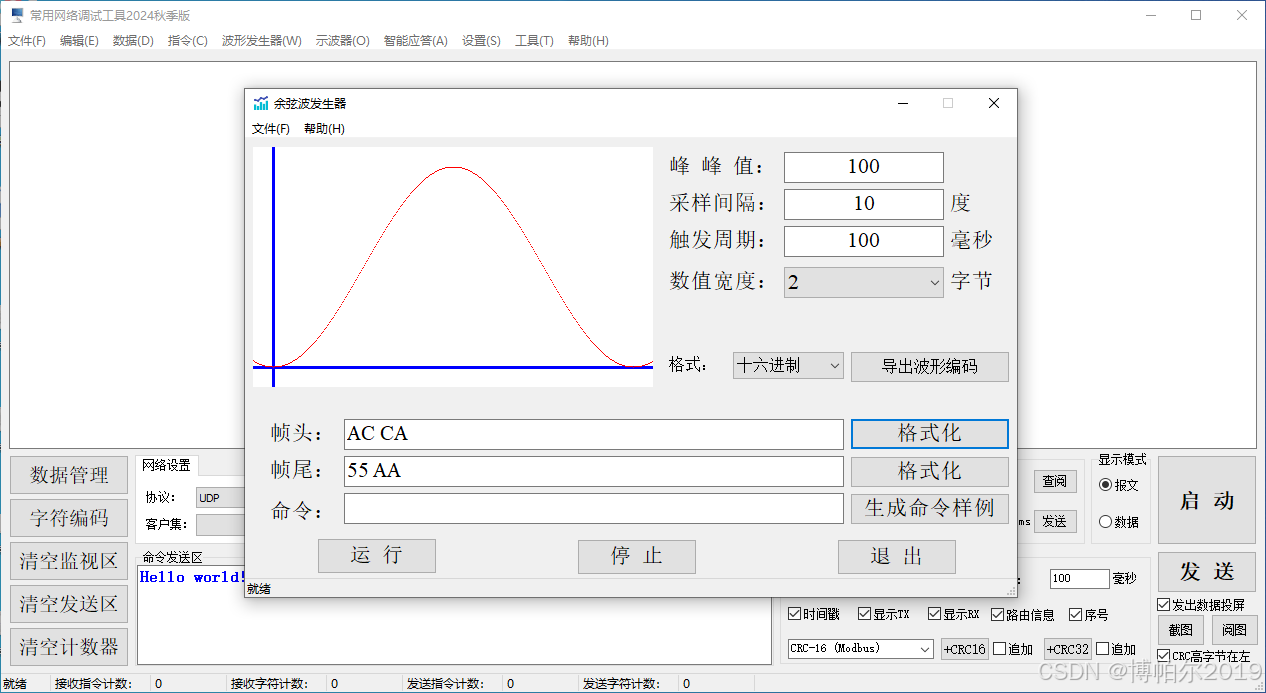Expand the CRC-16 (Modbus) dropdown
The width and height of the screenshot is (1266, 693).
tap(861, 649)
